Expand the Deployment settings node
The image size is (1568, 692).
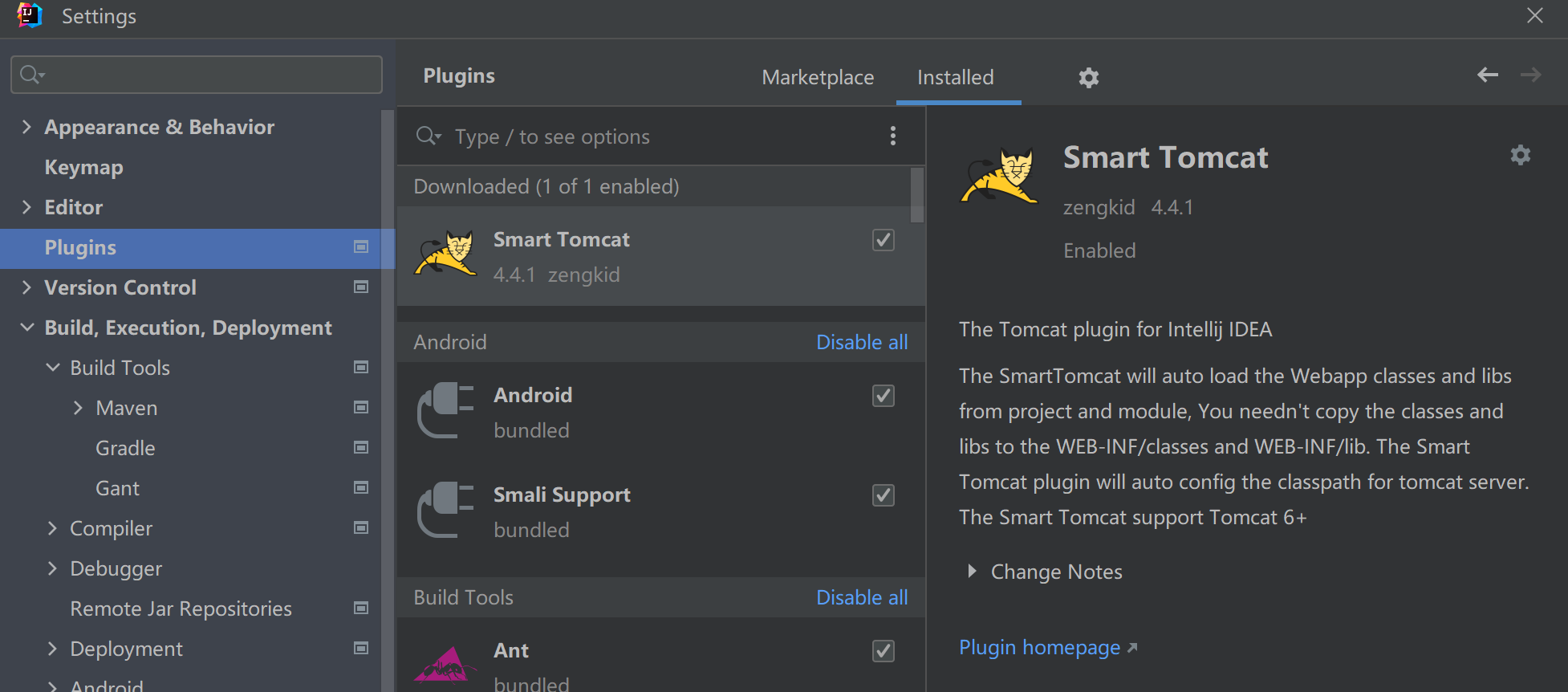click(52, 649)
